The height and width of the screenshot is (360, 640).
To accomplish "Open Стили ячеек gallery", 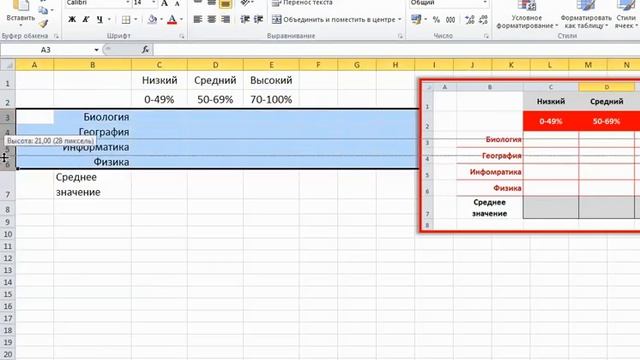I will click(x=626, y=15).
